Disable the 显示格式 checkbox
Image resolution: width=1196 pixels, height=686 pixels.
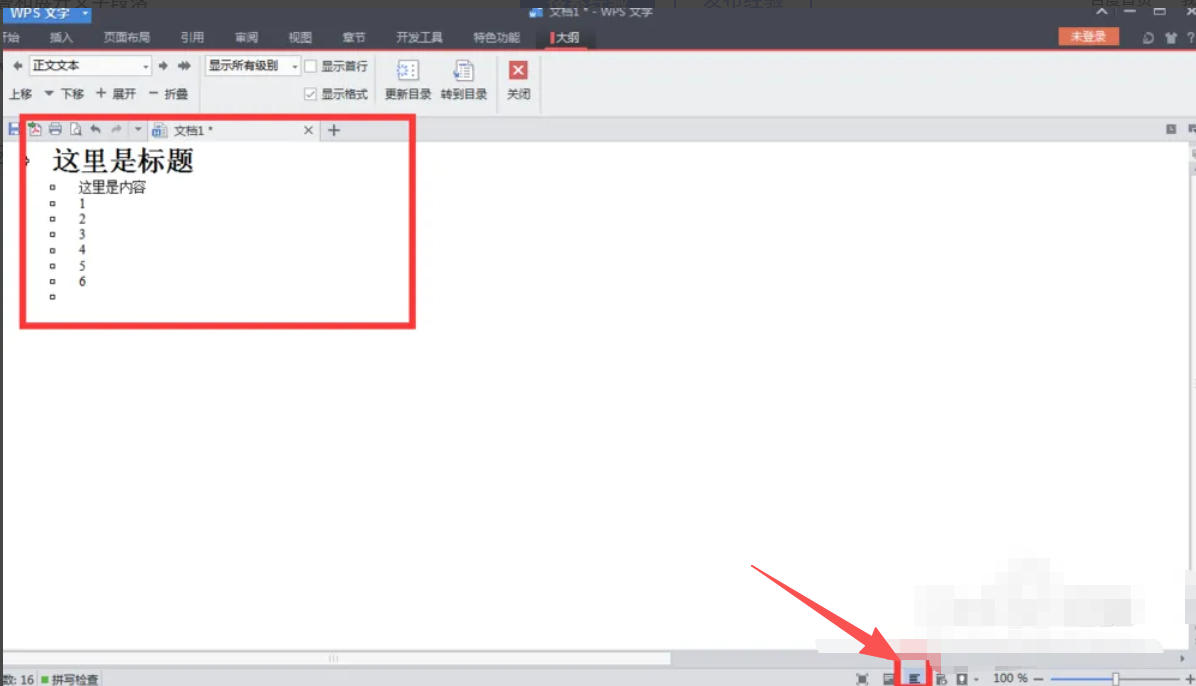(x=311, y=92)
